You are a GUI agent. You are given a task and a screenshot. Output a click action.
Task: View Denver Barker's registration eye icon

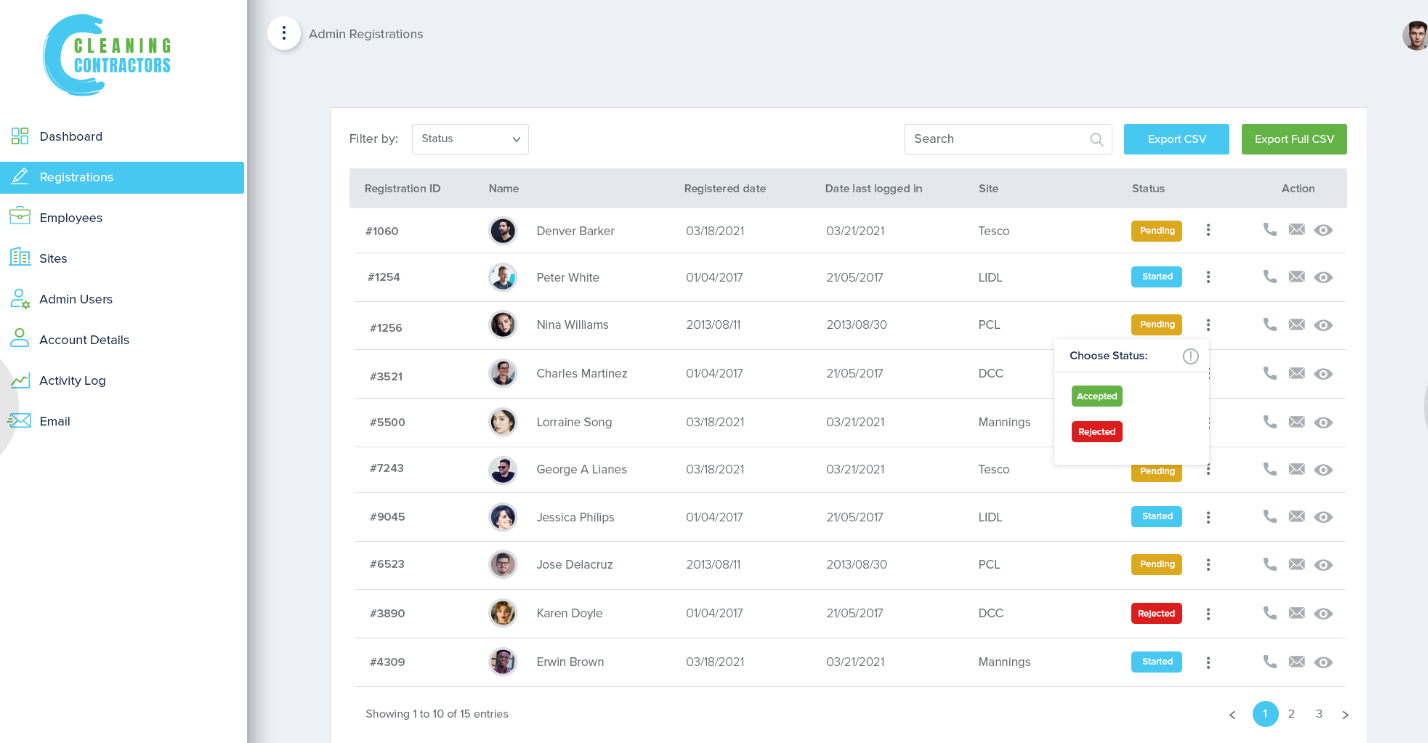click(1324, 230)
